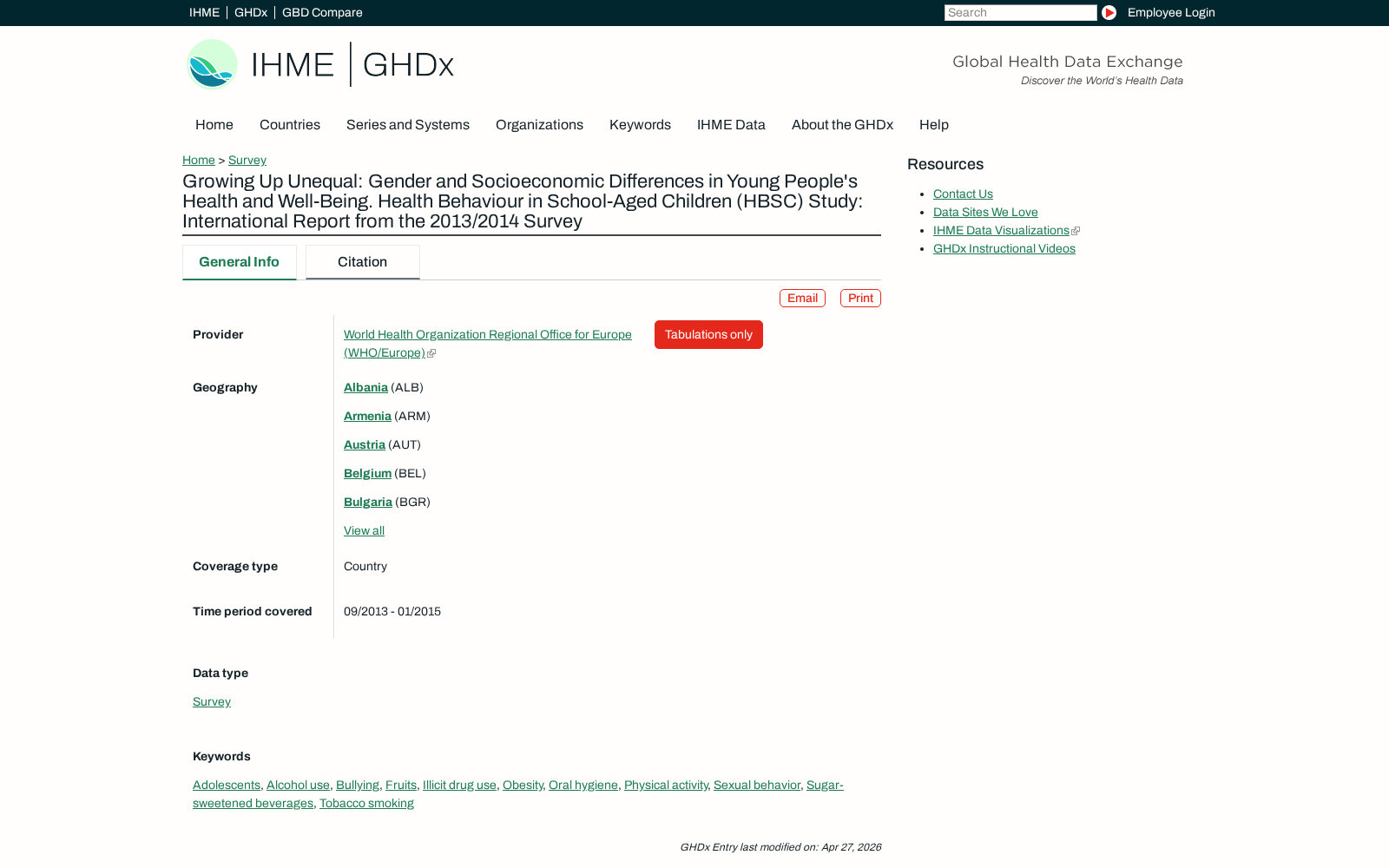Click the Survey breadcrumb link
This screenshot has width=1389, height=868.
[247, 160]
